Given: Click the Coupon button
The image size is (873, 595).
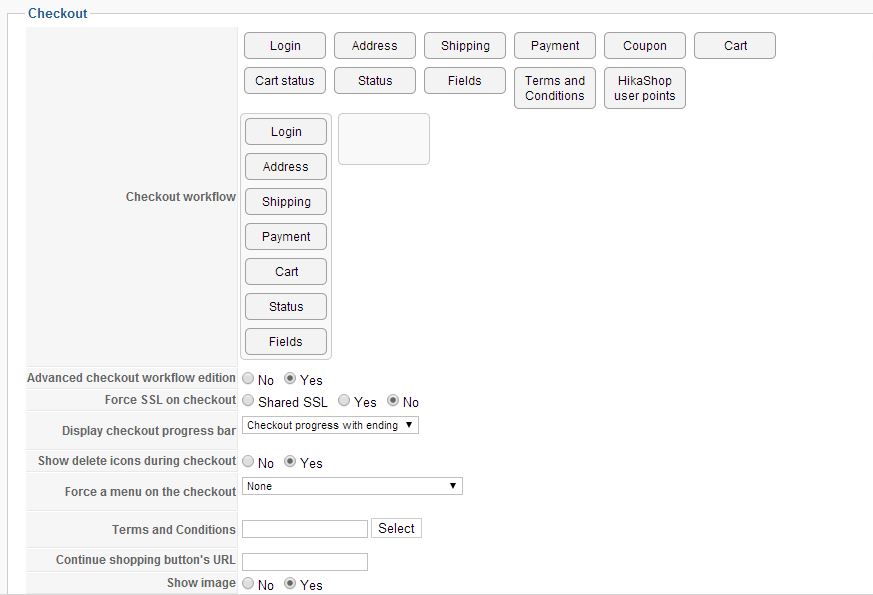Looking at the screenshot, I should [x=645, y=46].
